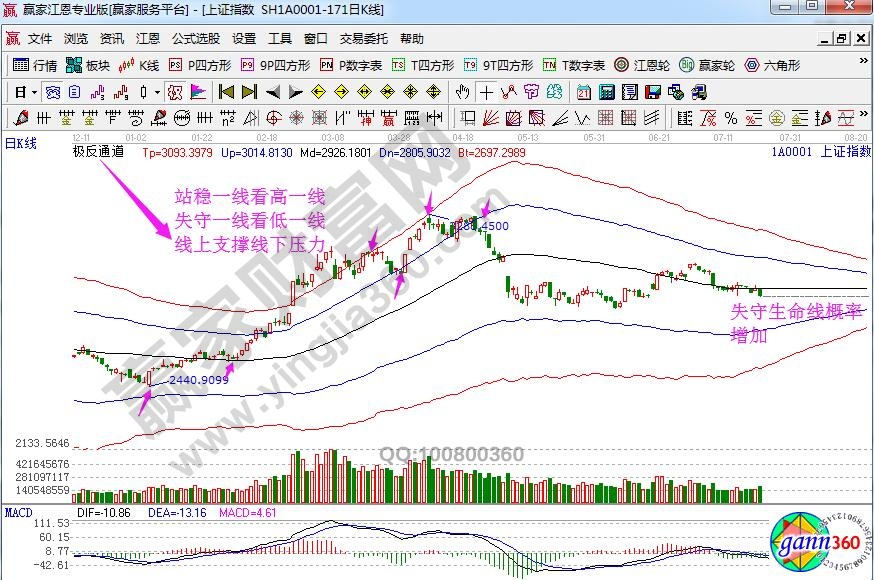This screenshot has width=874, height=580.
Task: Toggle the crosshair cursor tool
Action: [x=485, y=92]
